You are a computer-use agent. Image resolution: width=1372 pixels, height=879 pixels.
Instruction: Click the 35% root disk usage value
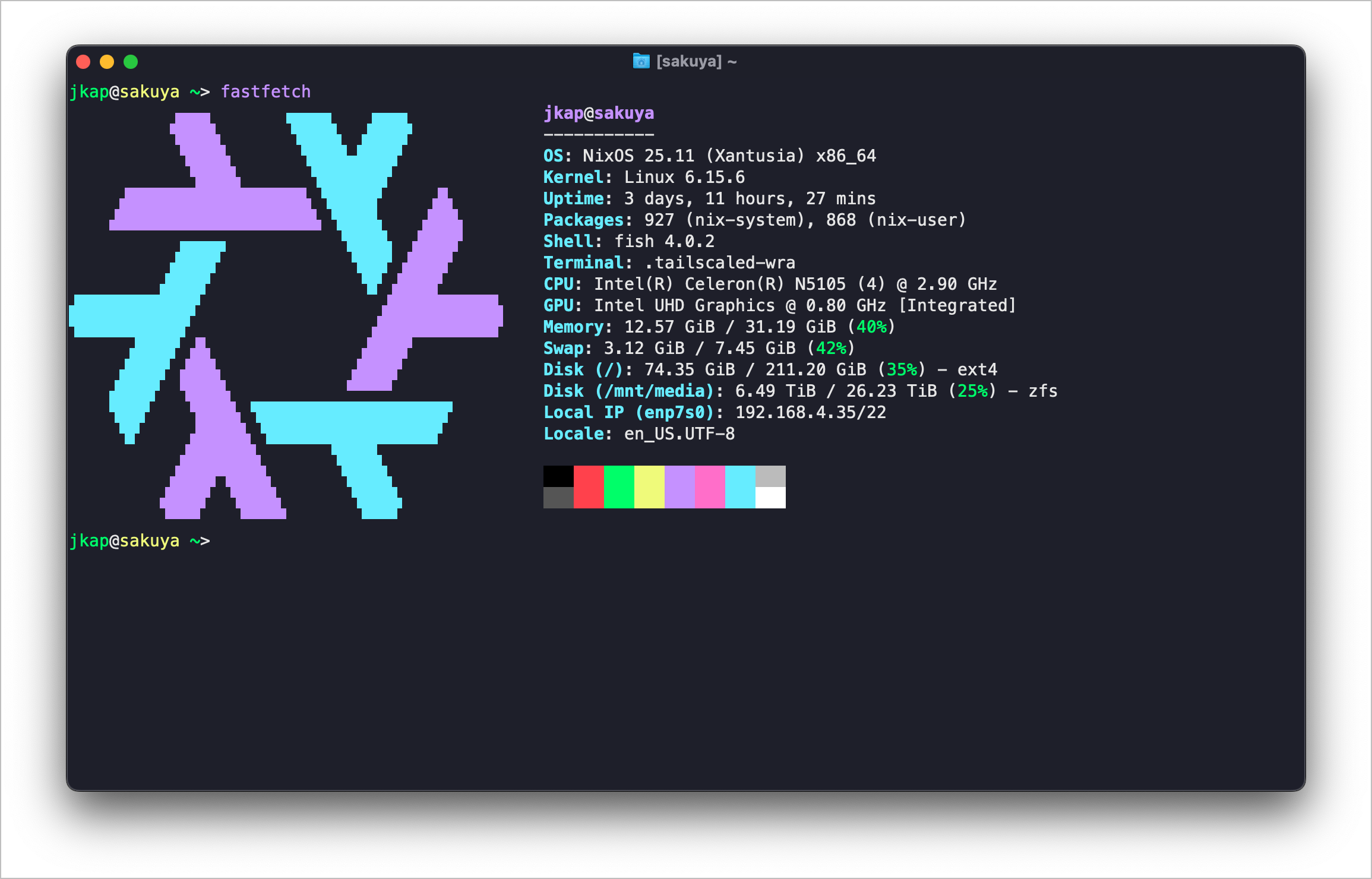[902, 369]
